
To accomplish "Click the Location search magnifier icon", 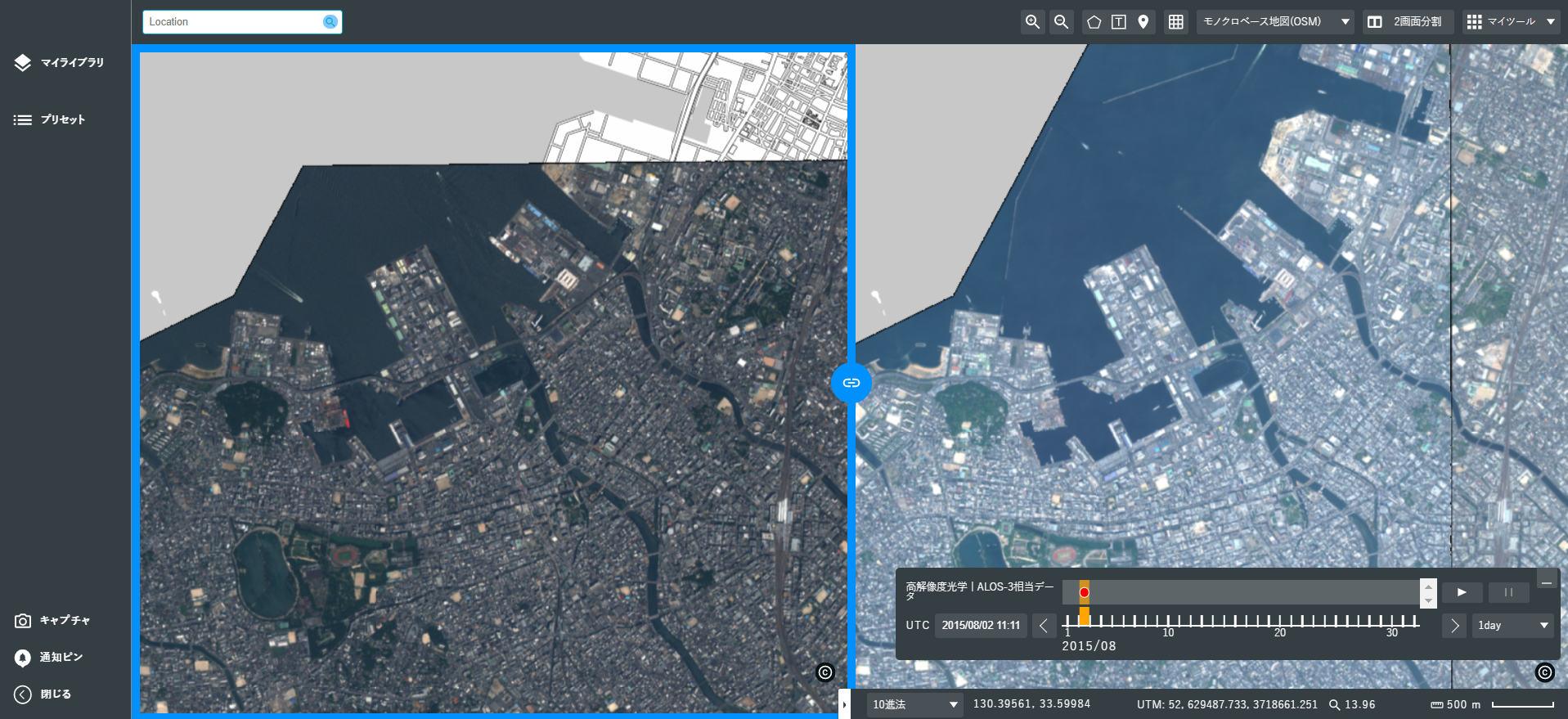I will point(330,22).
